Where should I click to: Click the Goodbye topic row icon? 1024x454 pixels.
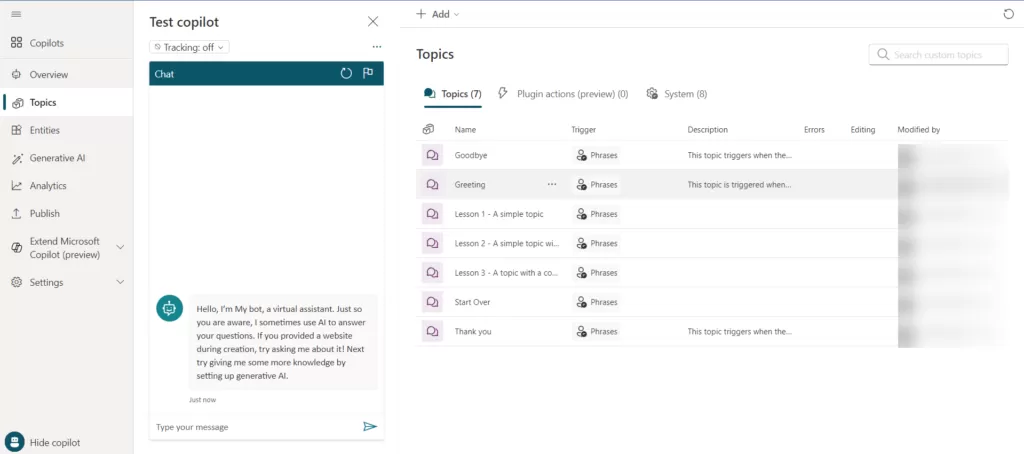pyautogui.click(x=432, y=156)
